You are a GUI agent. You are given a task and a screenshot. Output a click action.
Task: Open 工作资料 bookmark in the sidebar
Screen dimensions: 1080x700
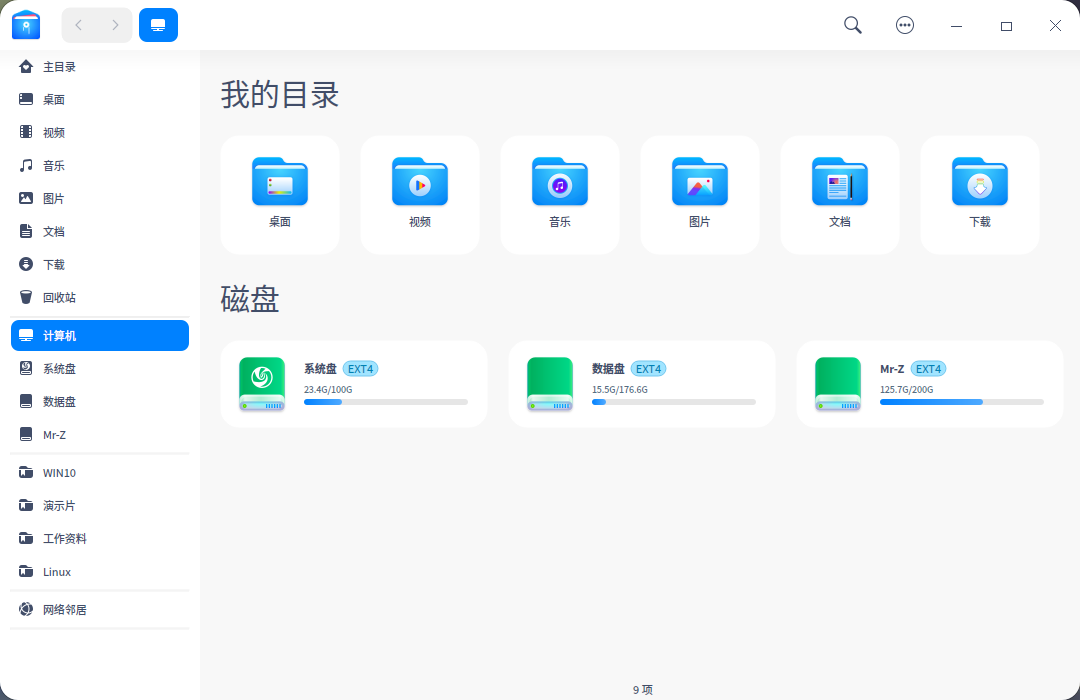[x=100, y=539]
